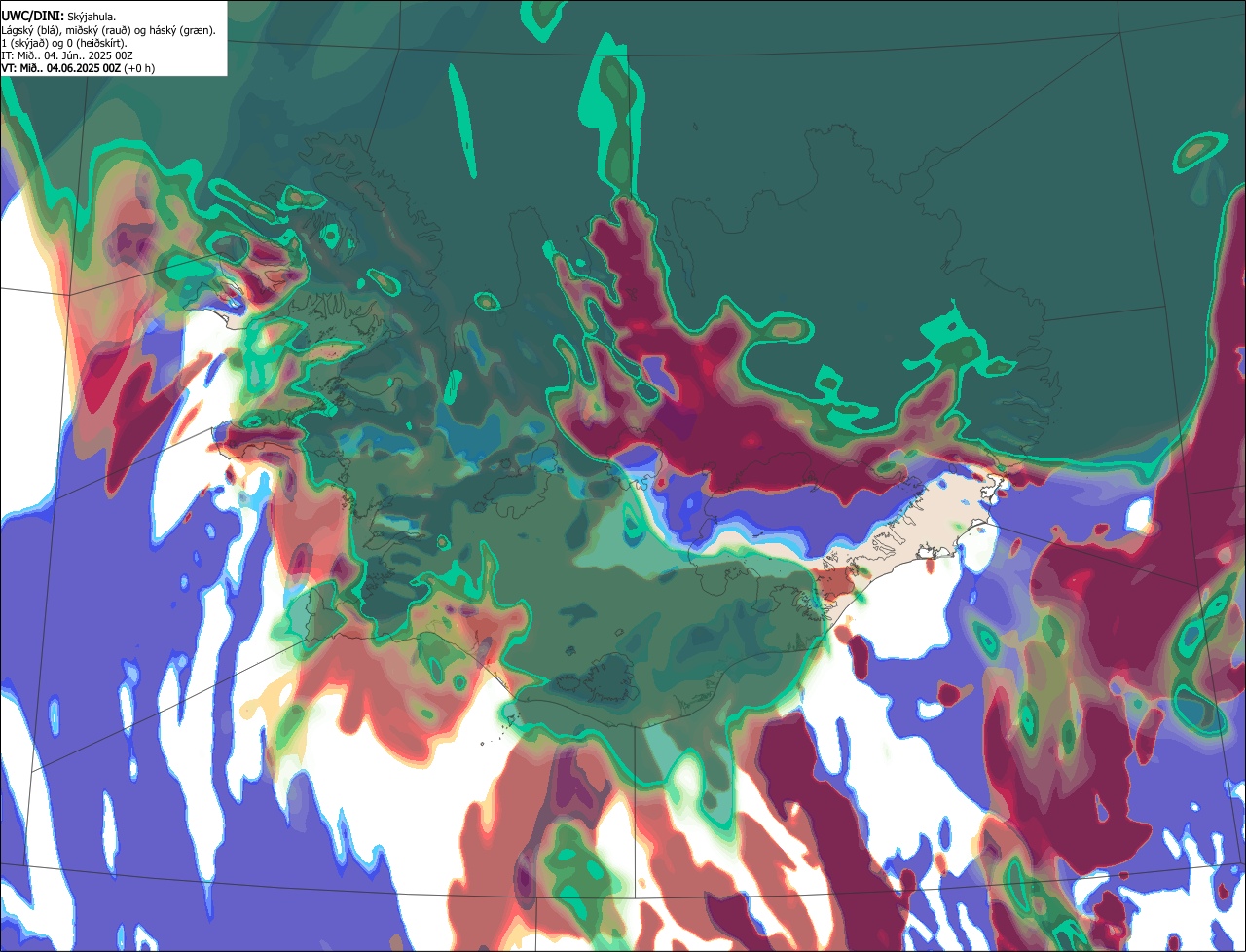Select the legend line starting "Lágský (blá)"
Image resolution: width=1246 pixels, height=952 pixels.
(x=108, y=30)
